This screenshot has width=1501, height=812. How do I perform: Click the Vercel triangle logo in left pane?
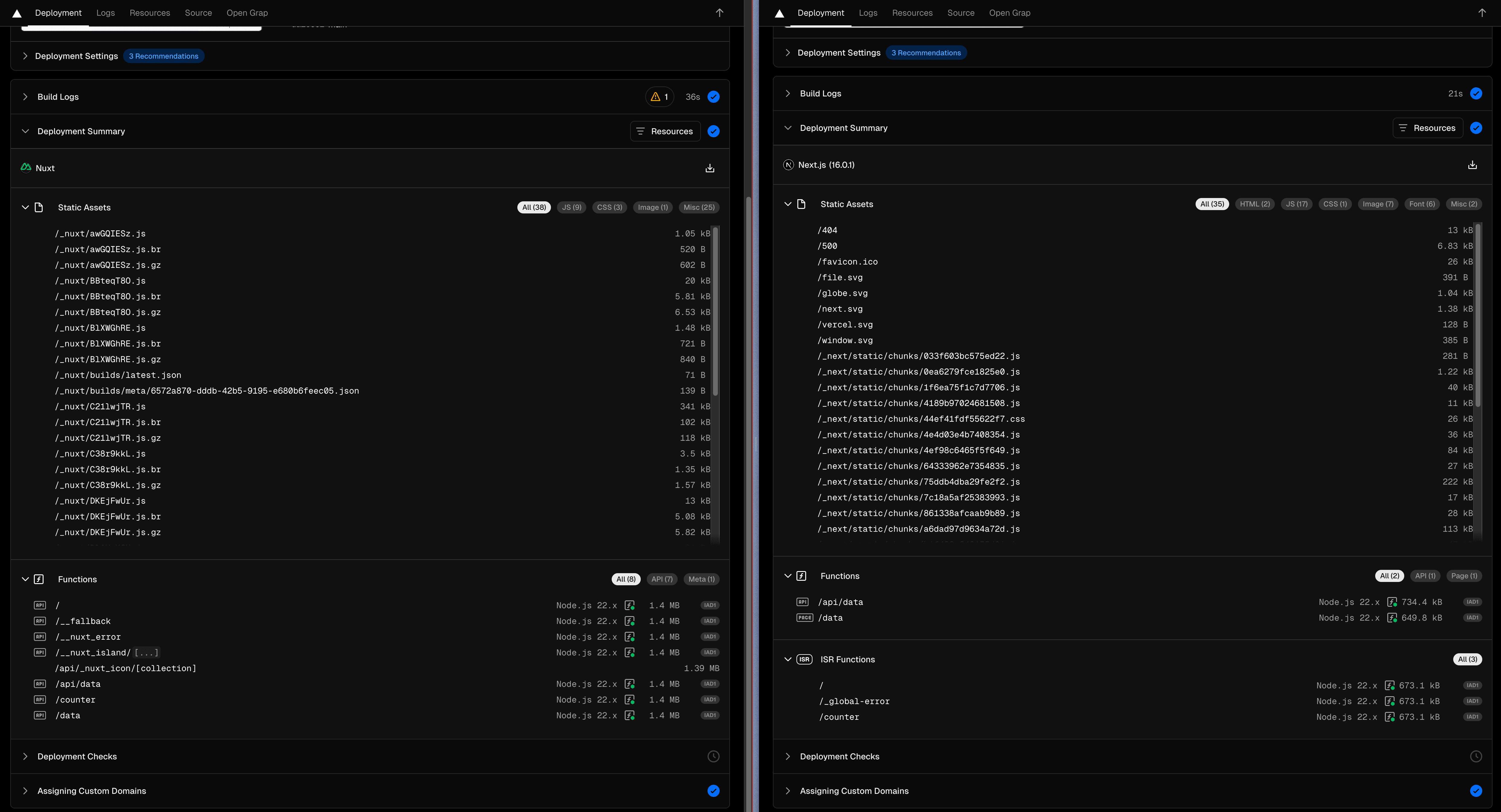pyautogui.click(x=17, y=13)
